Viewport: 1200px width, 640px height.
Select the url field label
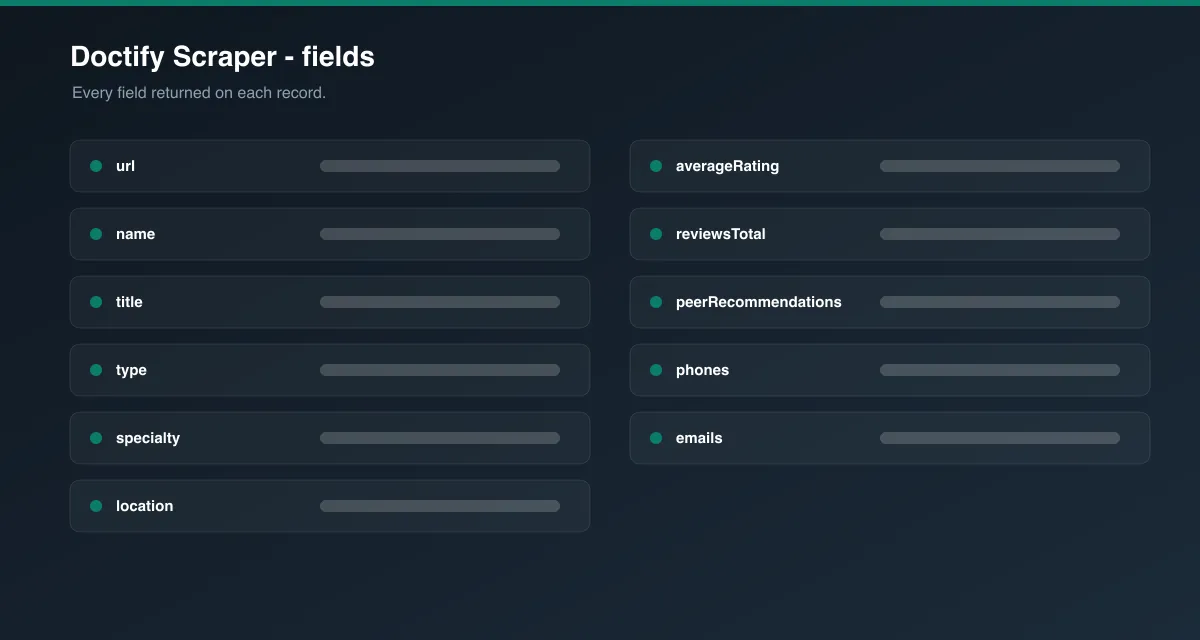tap(125, 166)
